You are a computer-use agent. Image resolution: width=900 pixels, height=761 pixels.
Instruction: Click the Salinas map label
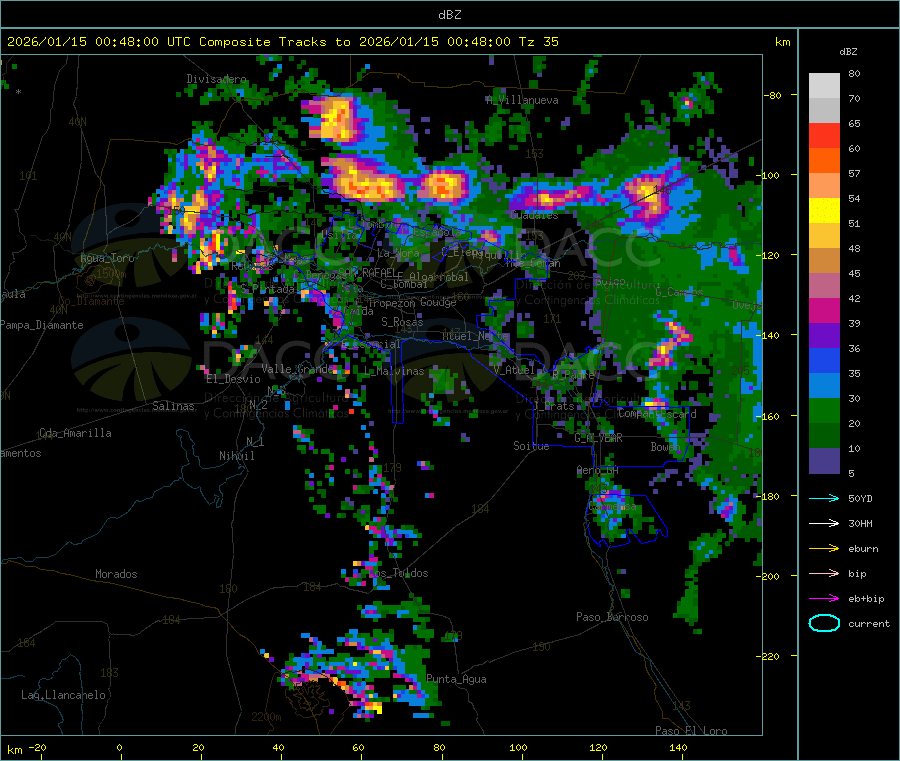pos(173,406)
